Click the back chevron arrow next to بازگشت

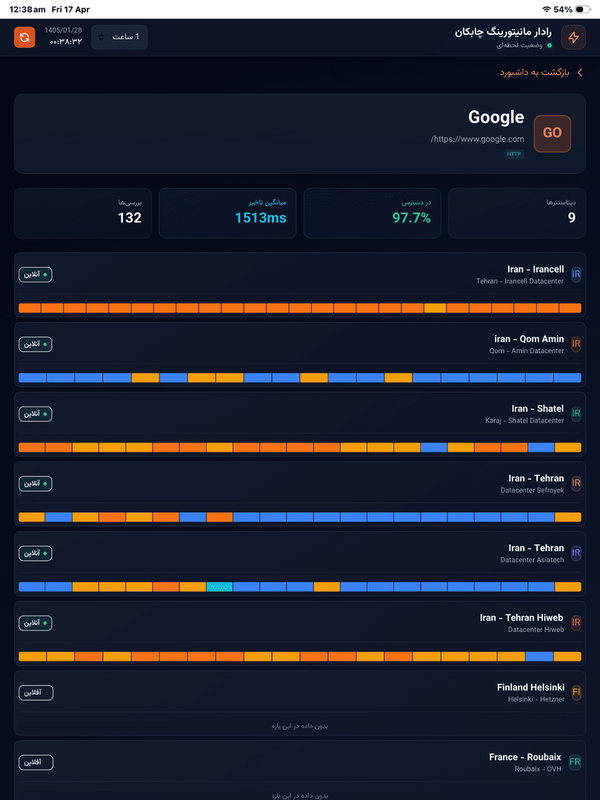(x=580, y=73)
